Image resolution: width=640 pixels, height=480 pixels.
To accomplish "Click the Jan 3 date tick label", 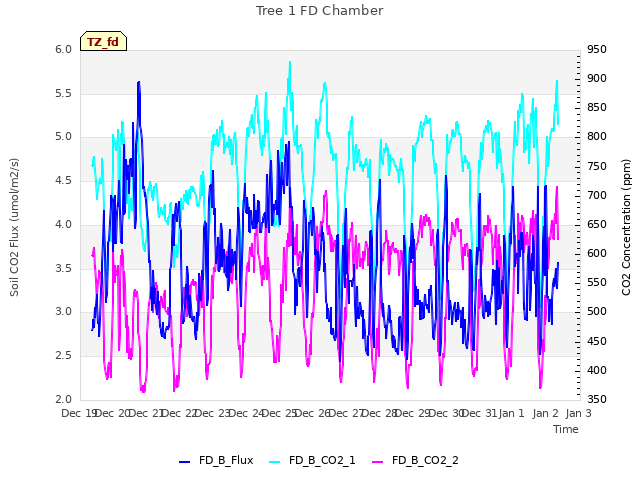I will pyautogui.click(x=579, y=413).
